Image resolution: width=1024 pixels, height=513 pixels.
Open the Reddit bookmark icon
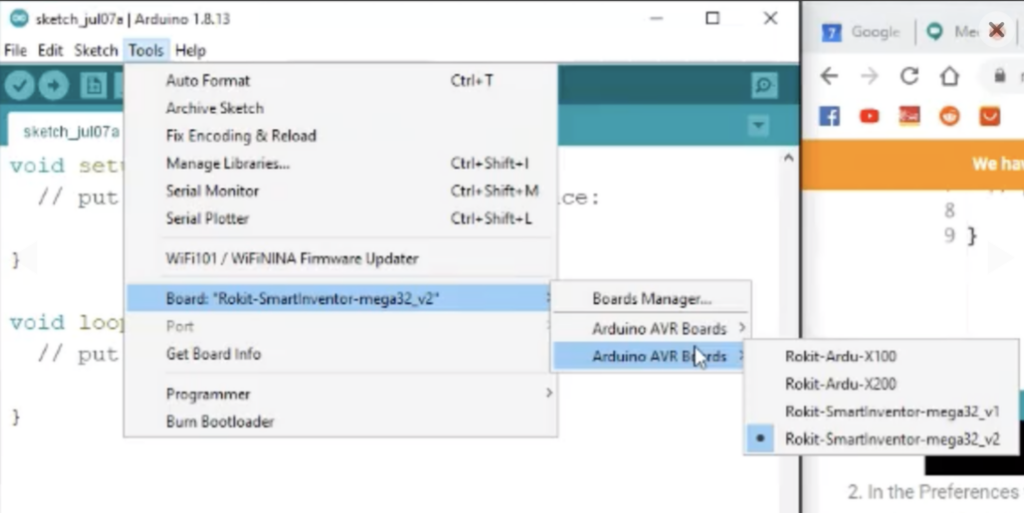949,116
